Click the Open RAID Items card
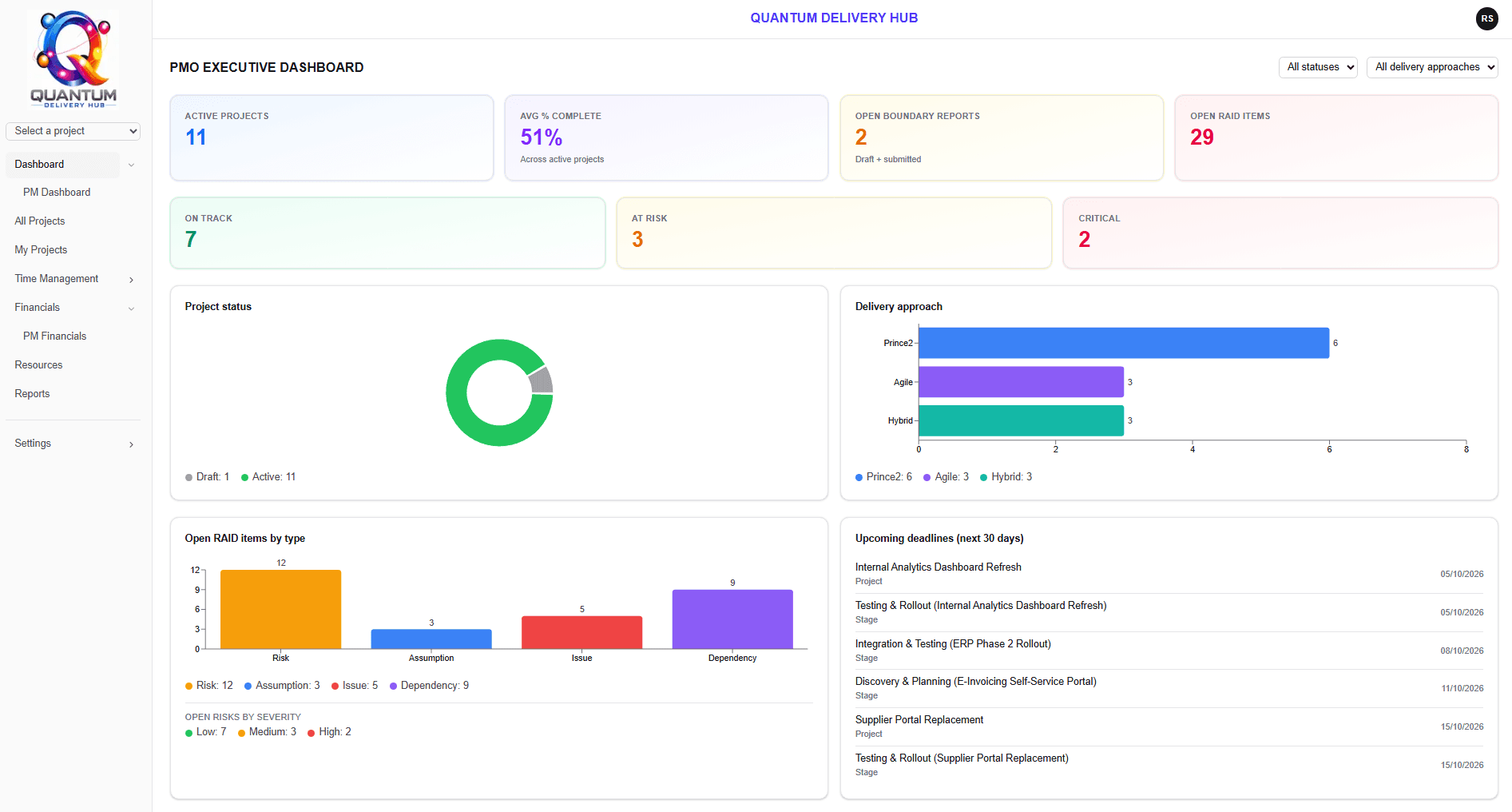Screen dimensions: 1512x812 pyautogui.click(x=1336, y=138)
